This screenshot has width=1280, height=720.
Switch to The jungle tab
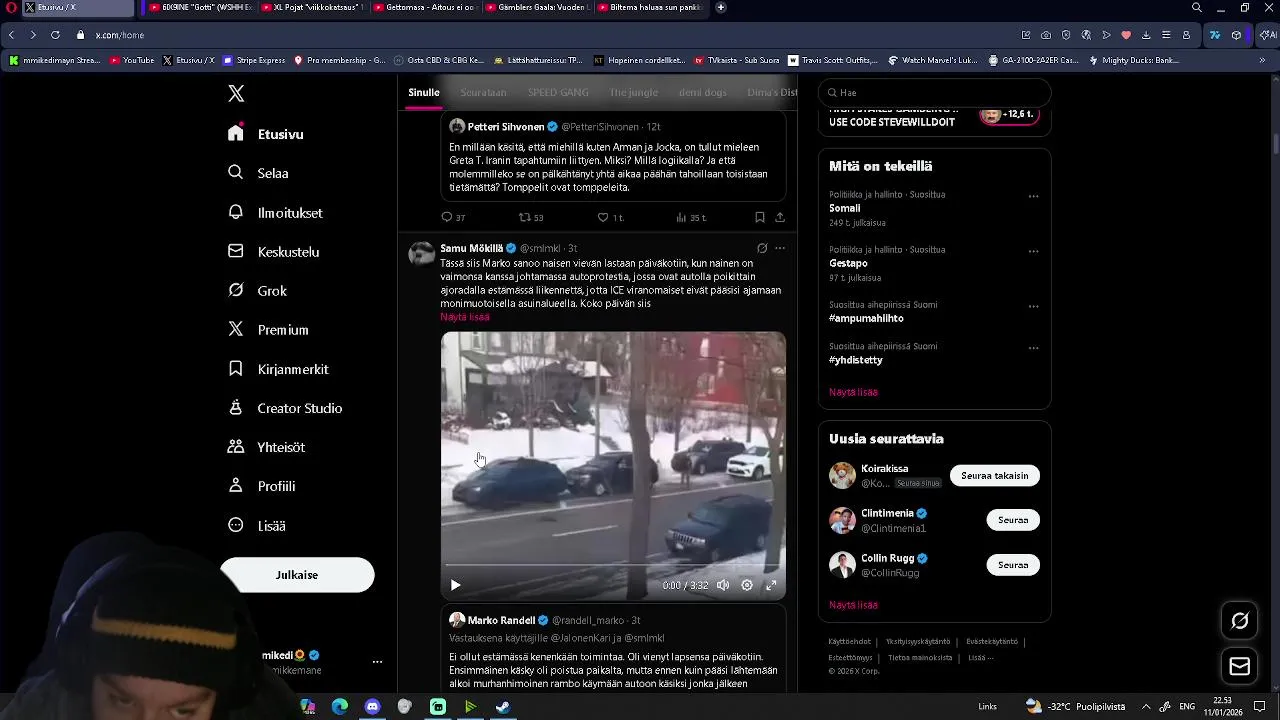(634, 92)
